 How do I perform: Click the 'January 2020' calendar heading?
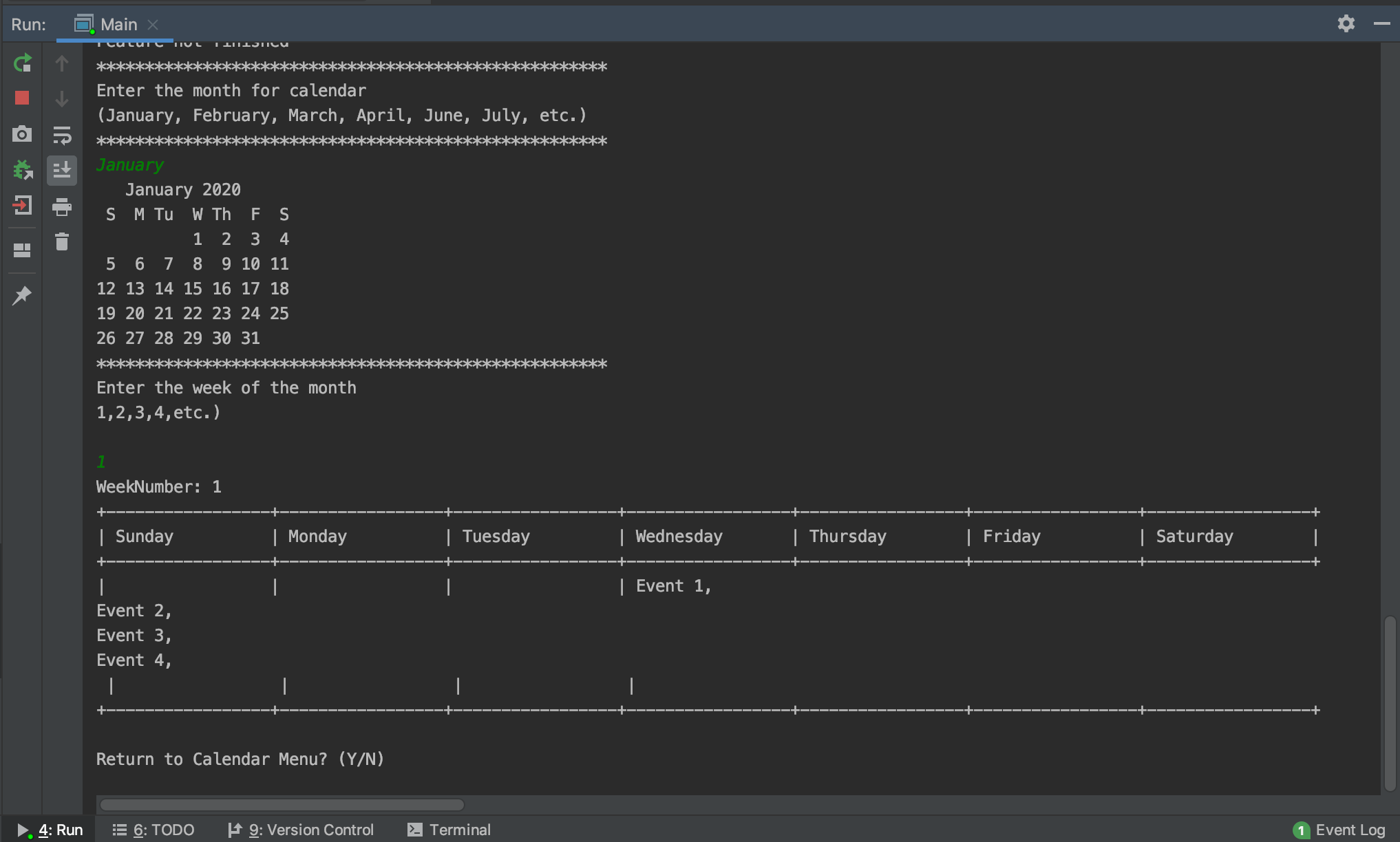tap(183, 190)
